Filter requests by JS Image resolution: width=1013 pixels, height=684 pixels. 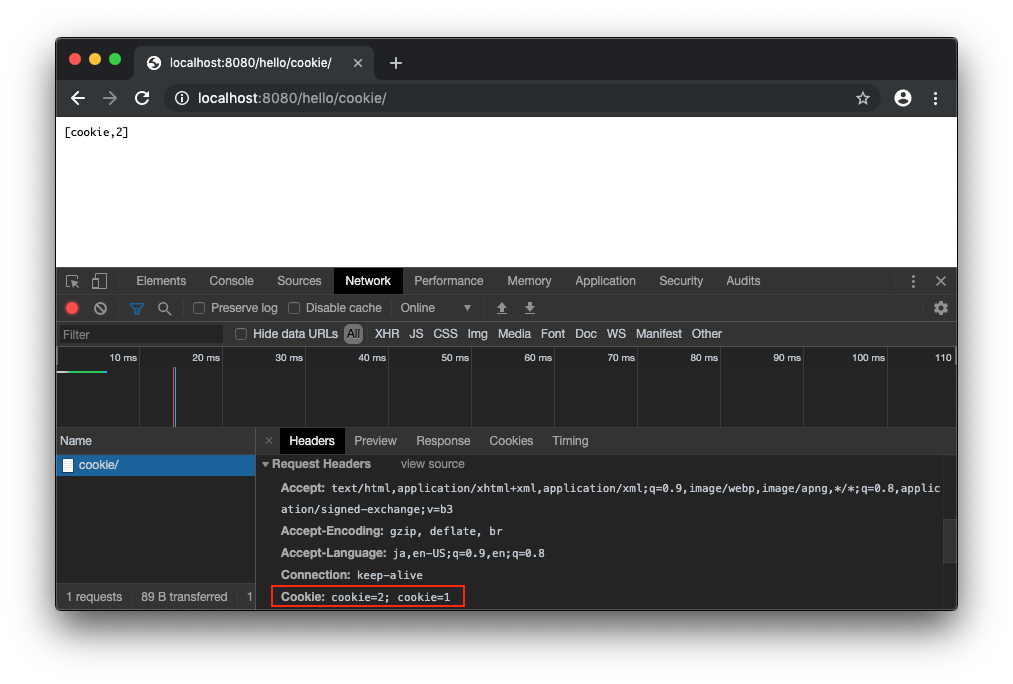[416, 334]
